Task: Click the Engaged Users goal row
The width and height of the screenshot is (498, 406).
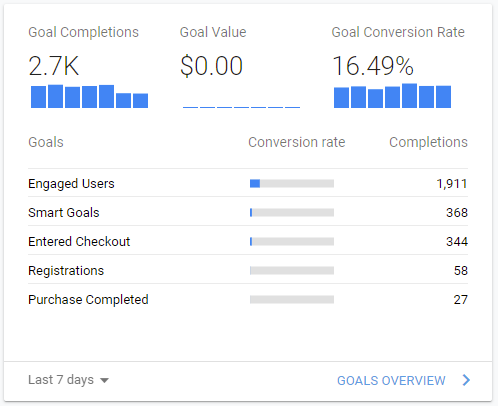Action: pos(248,183)
